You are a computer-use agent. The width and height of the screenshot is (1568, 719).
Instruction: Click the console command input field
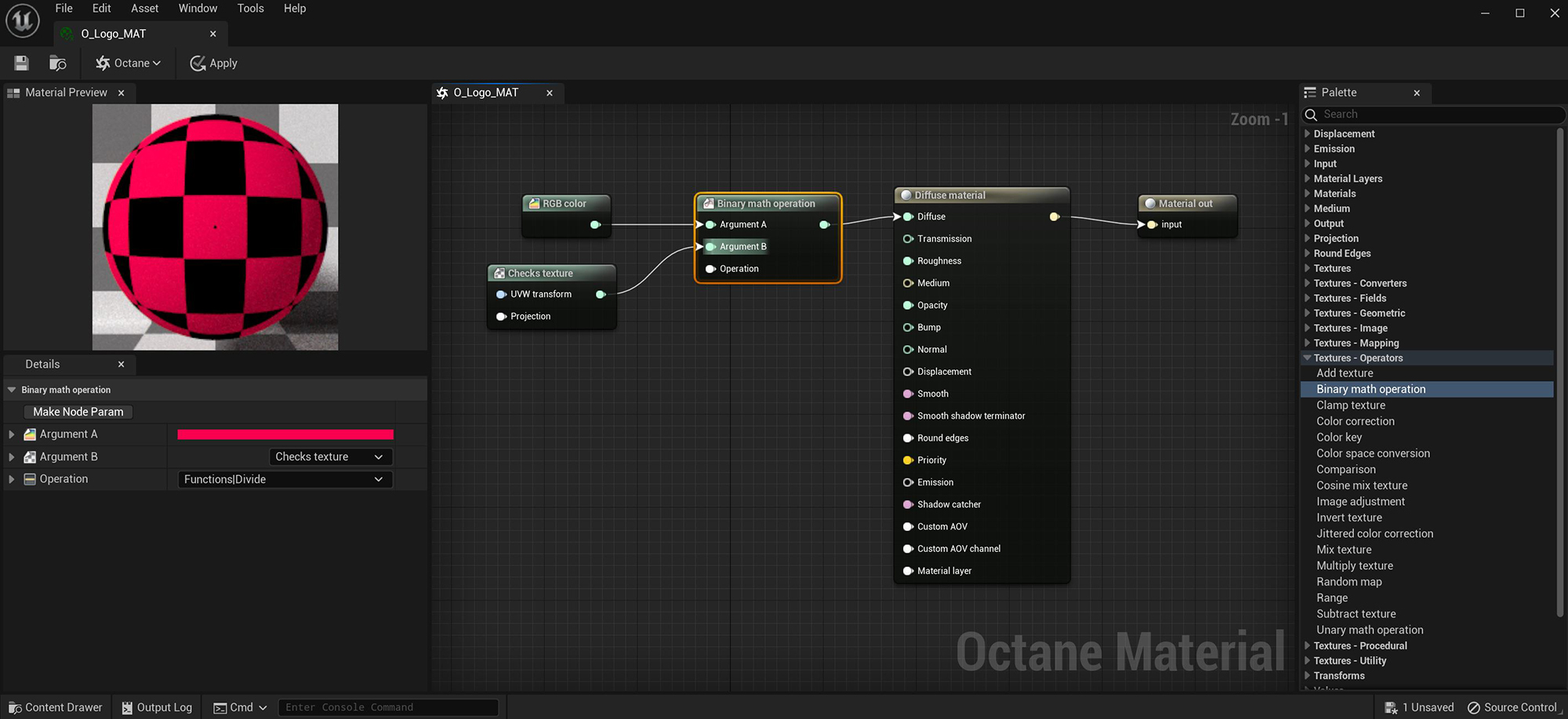388,707
